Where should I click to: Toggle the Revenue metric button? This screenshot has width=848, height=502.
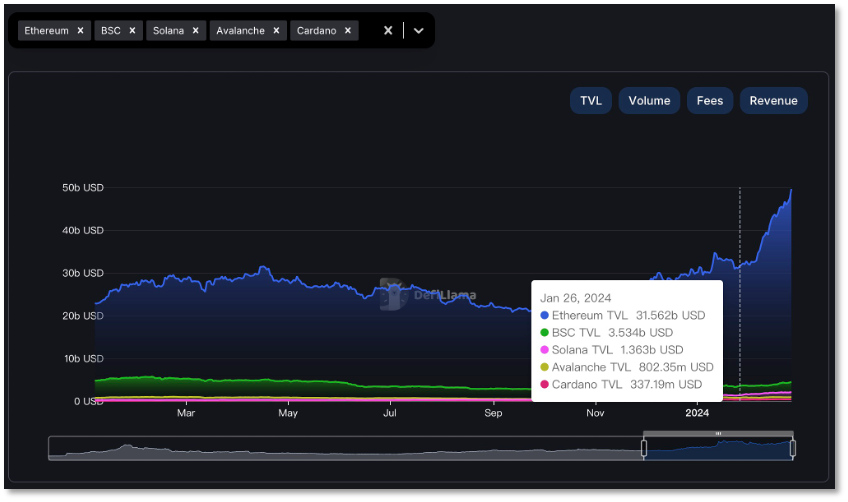pyautogui.click(x=773, y=100)
